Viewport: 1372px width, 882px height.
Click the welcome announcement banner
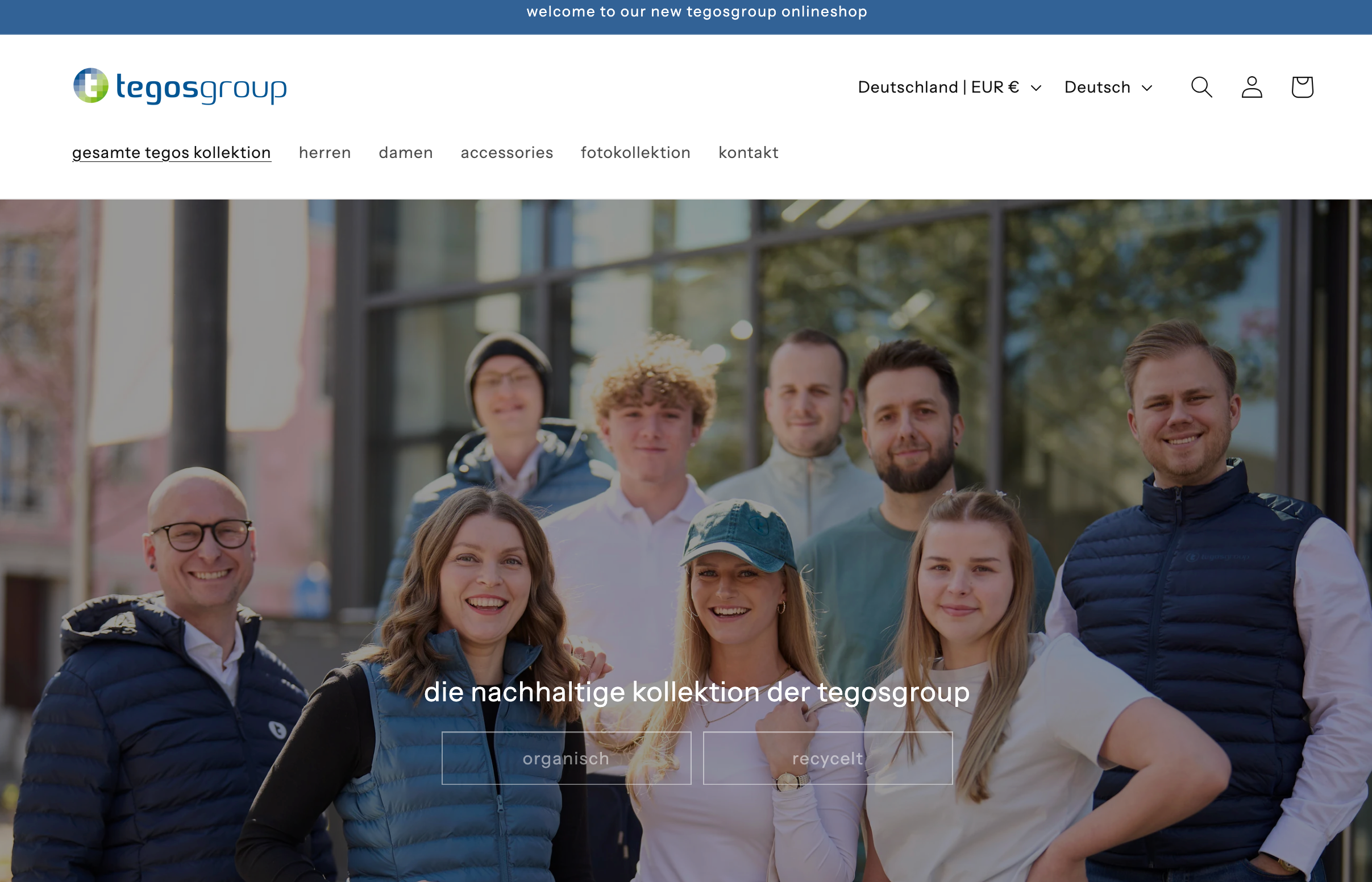click(x=686, y=11)
